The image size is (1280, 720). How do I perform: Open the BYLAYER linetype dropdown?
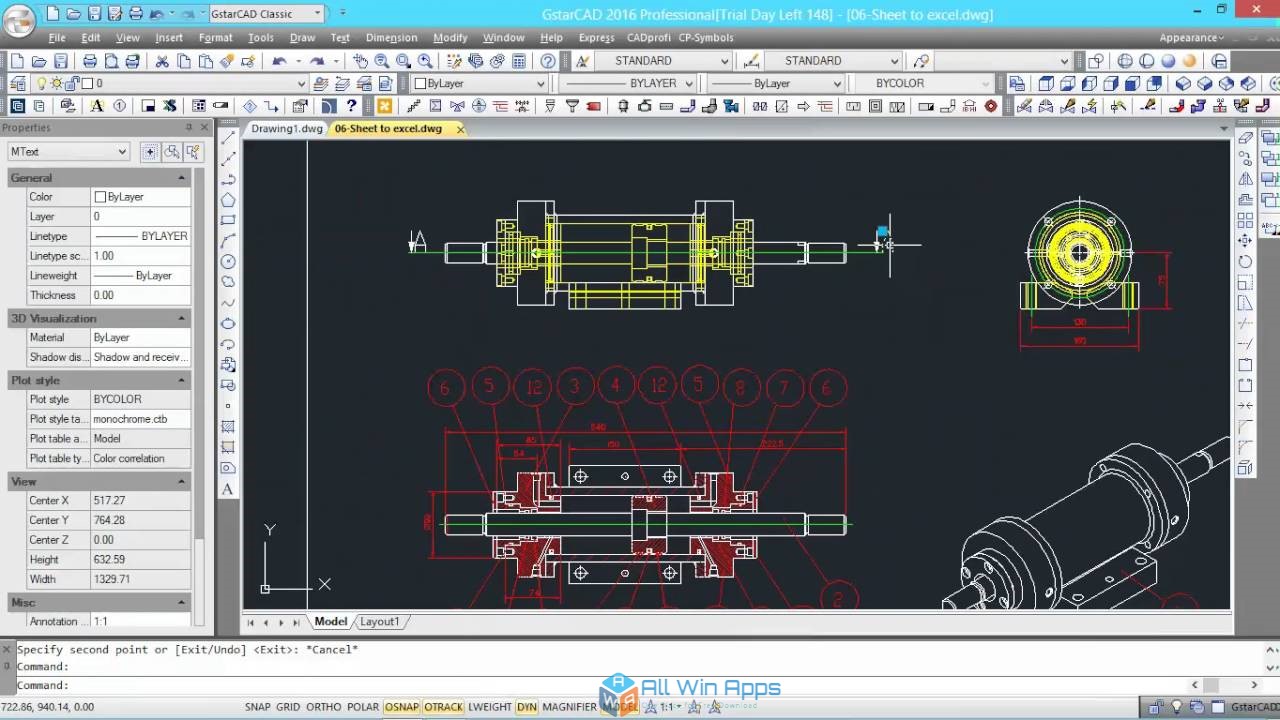630,83
